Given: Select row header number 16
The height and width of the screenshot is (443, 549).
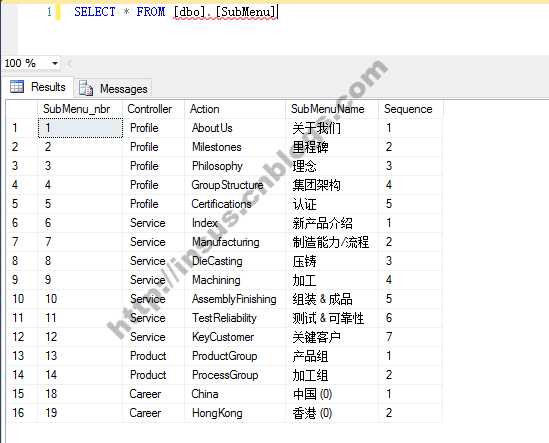Looking at the screenshot, I should tap(22, 413).
